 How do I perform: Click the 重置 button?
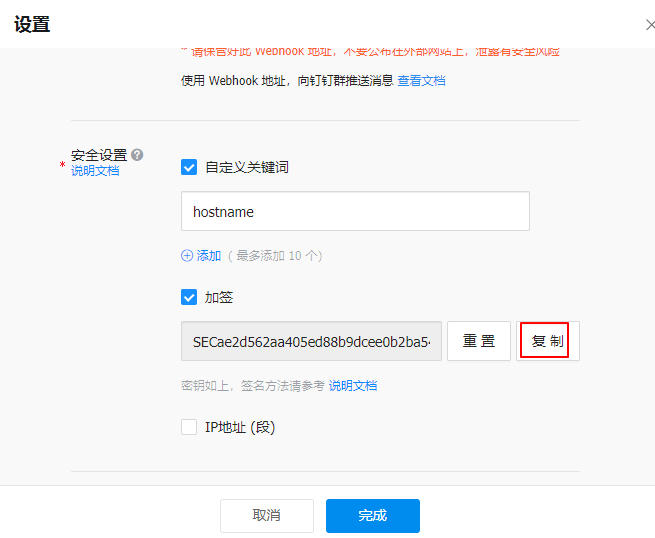tap(479, 341)
